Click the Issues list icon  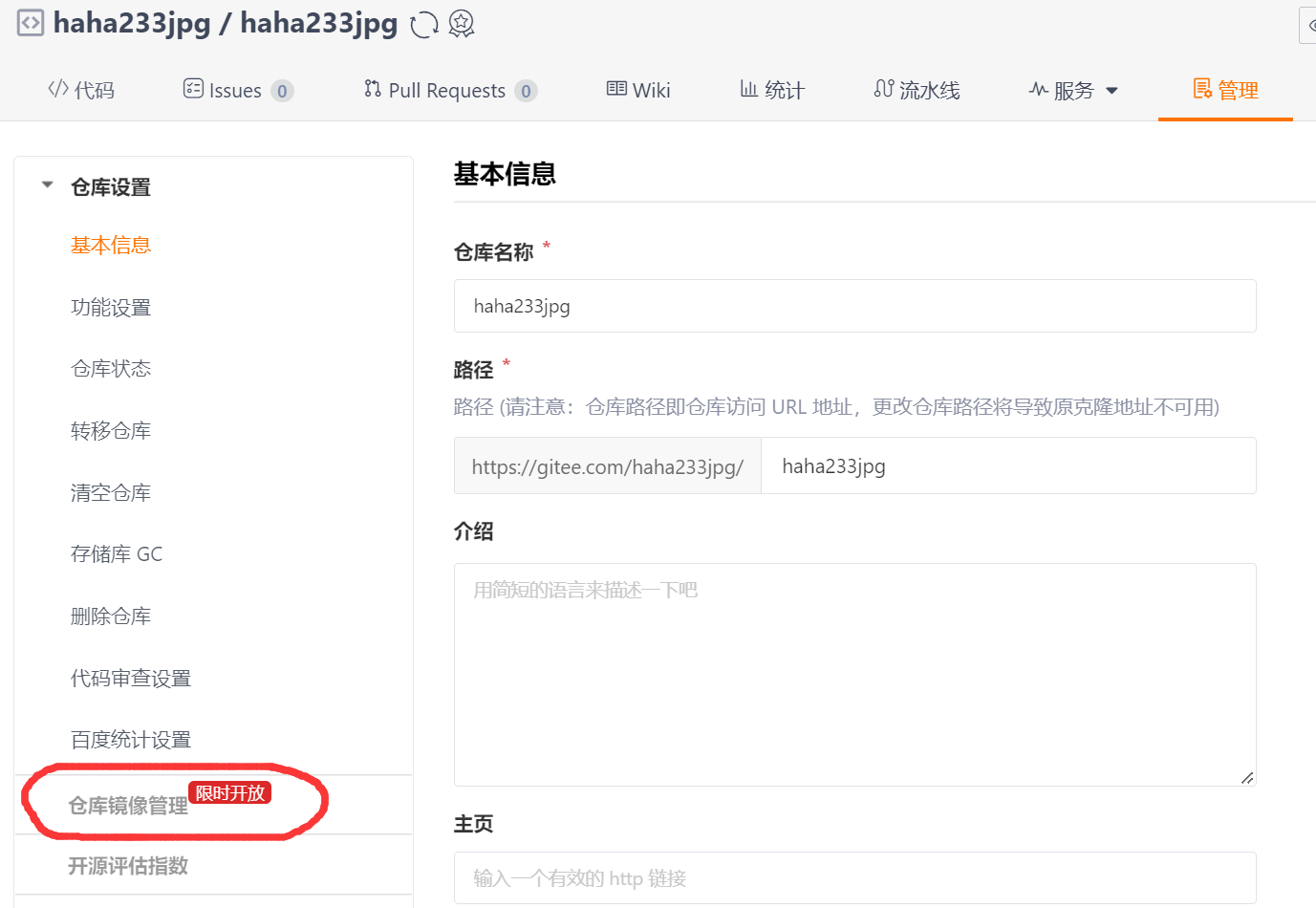[193, 89]
